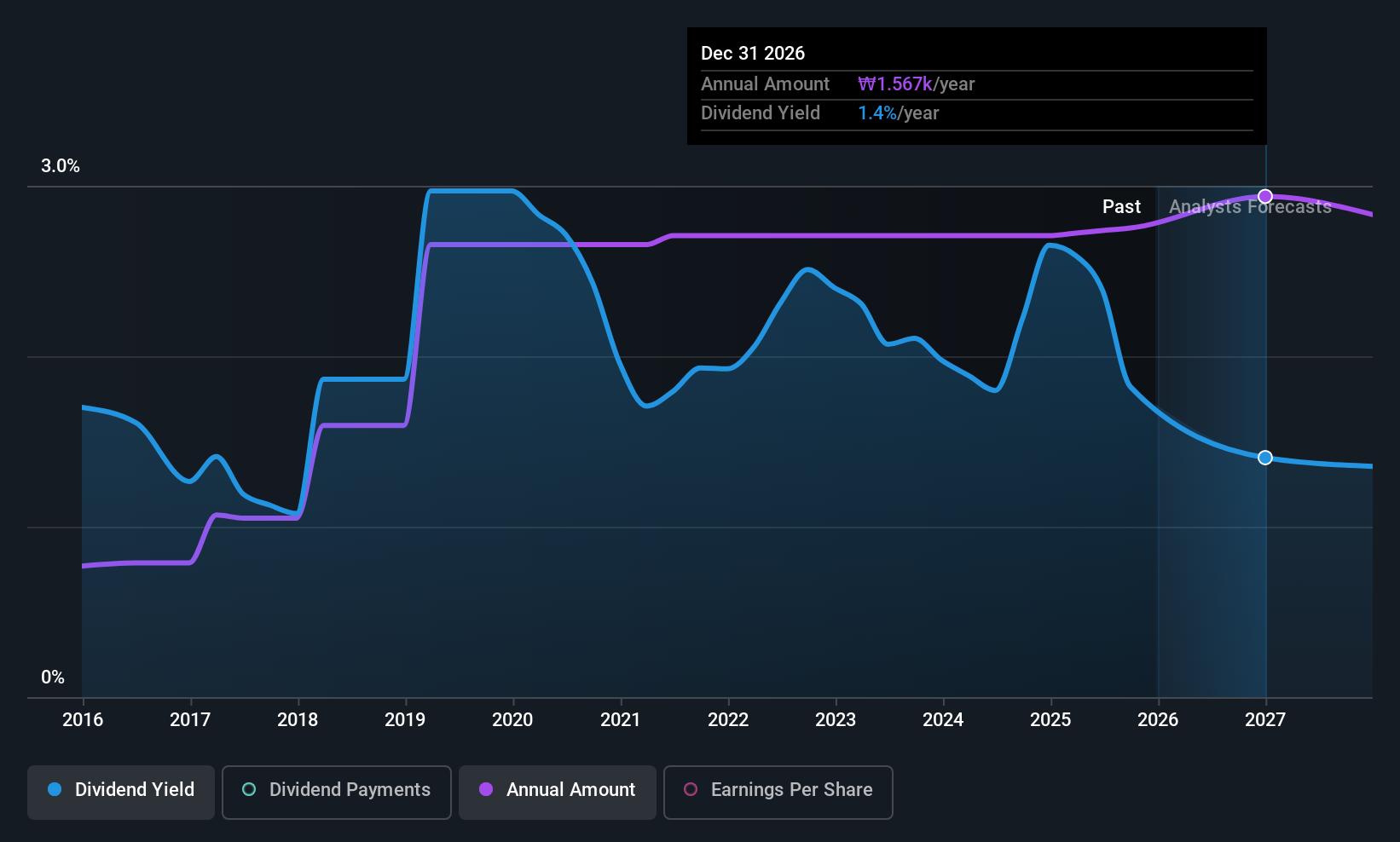Click the ₩1.567k/year annual amount value
Viewport: 1400px width, 842px height.
916,84
